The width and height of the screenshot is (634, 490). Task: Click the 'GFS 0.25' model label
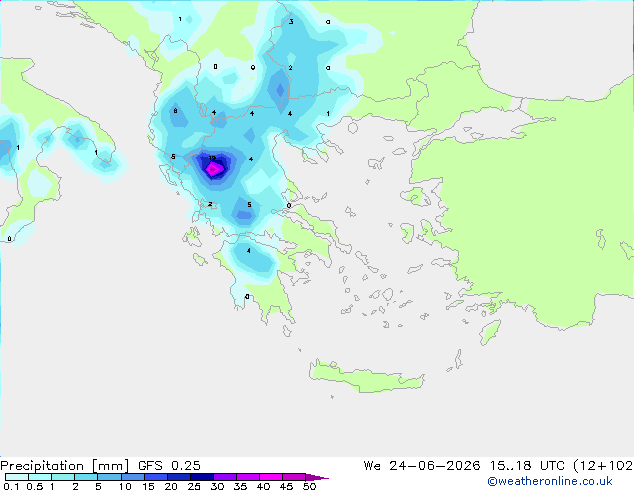pos(169,466)
